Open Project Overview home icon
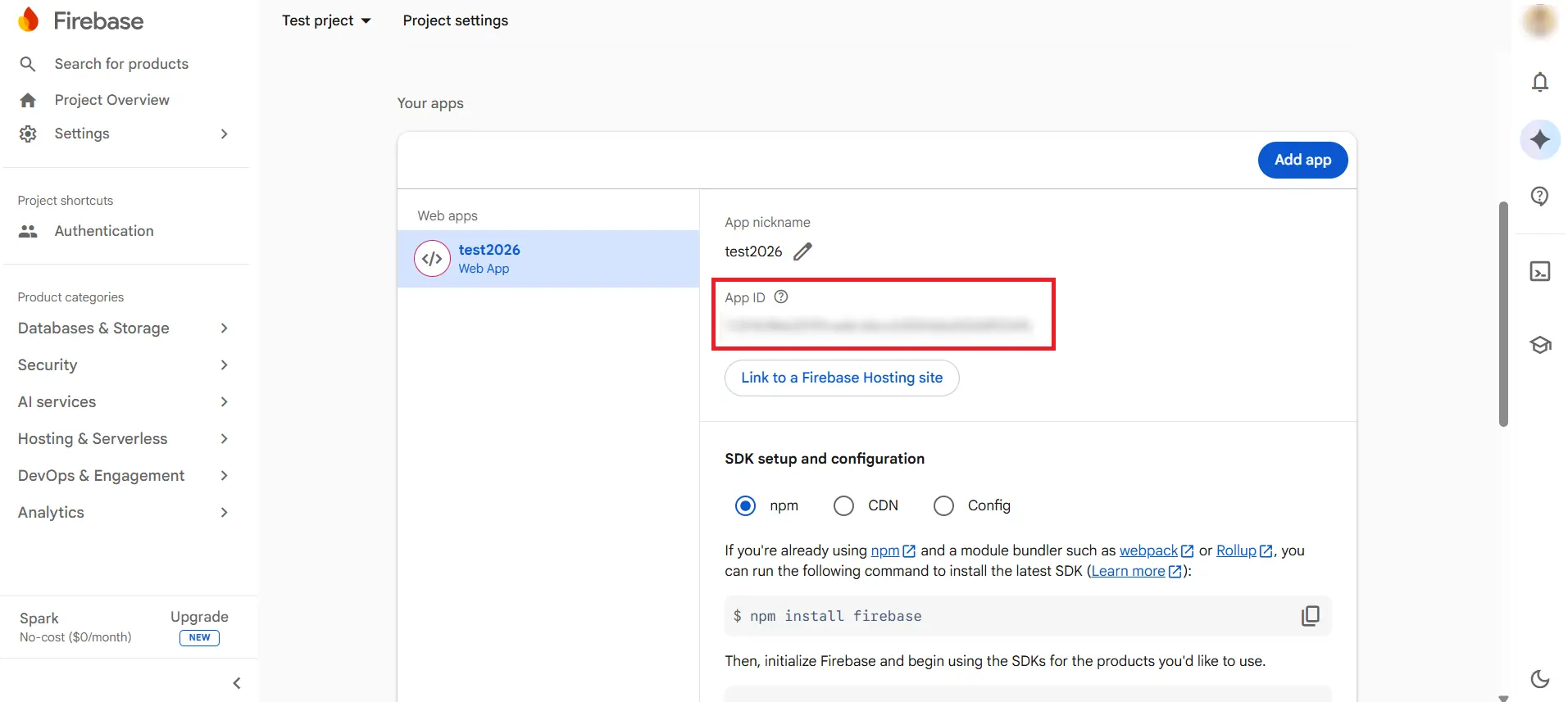 28,100
